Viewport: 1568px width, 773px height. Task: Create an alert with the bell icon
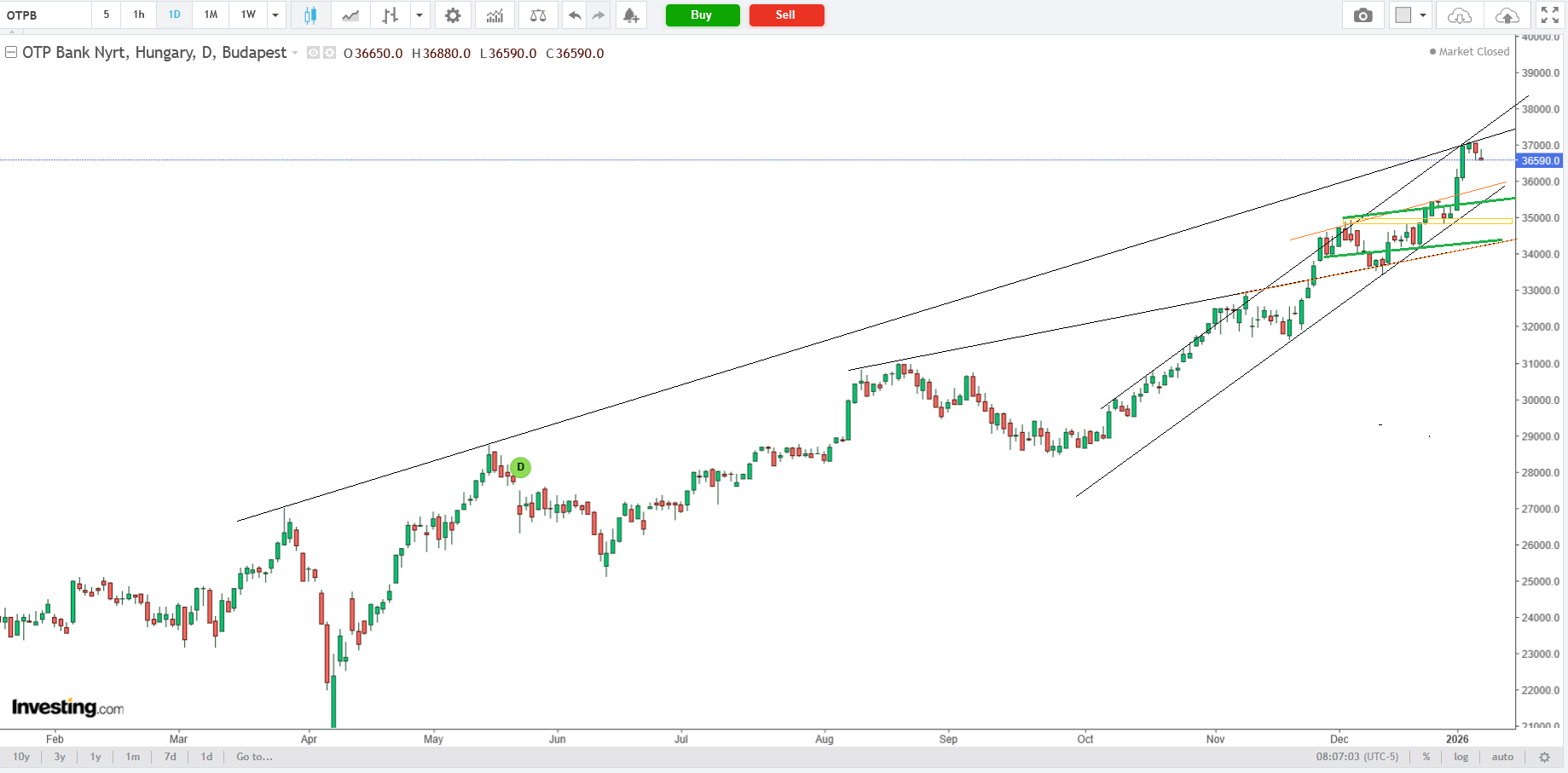pos(631,15)
